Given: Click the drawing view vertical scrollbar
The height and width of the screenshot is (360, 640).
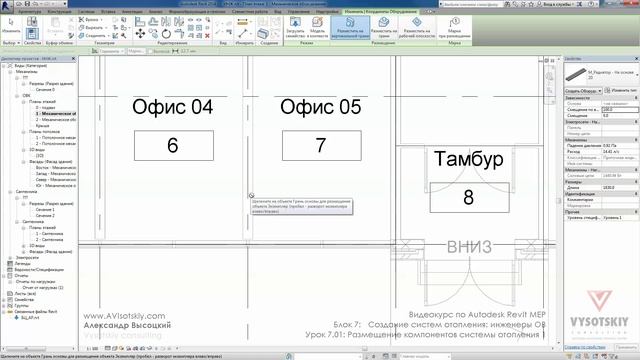Looking at the screenshot, I should pos(560,200).
